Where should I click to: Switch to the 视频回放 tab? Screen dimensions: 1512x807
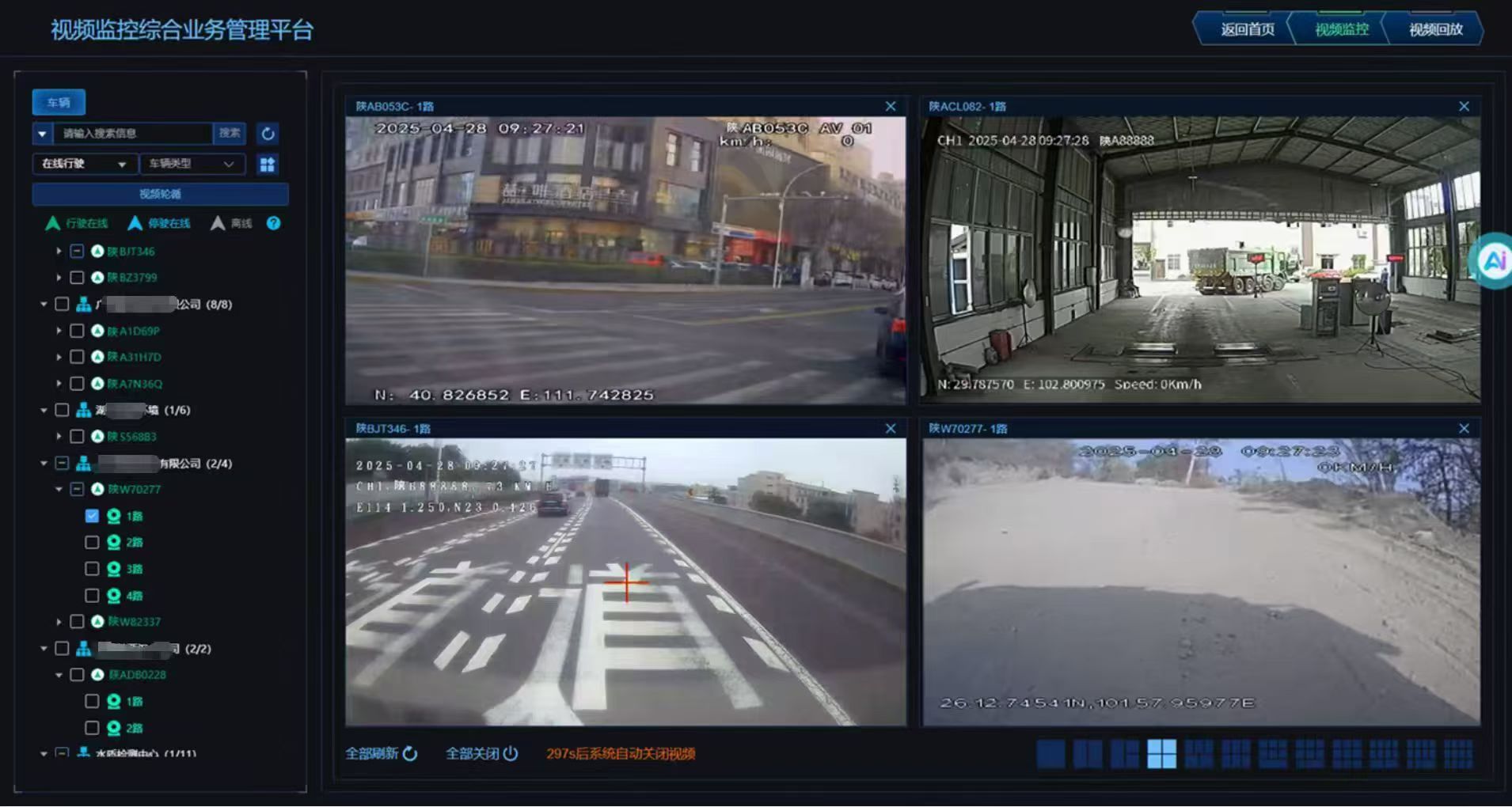coord(1435,29)
